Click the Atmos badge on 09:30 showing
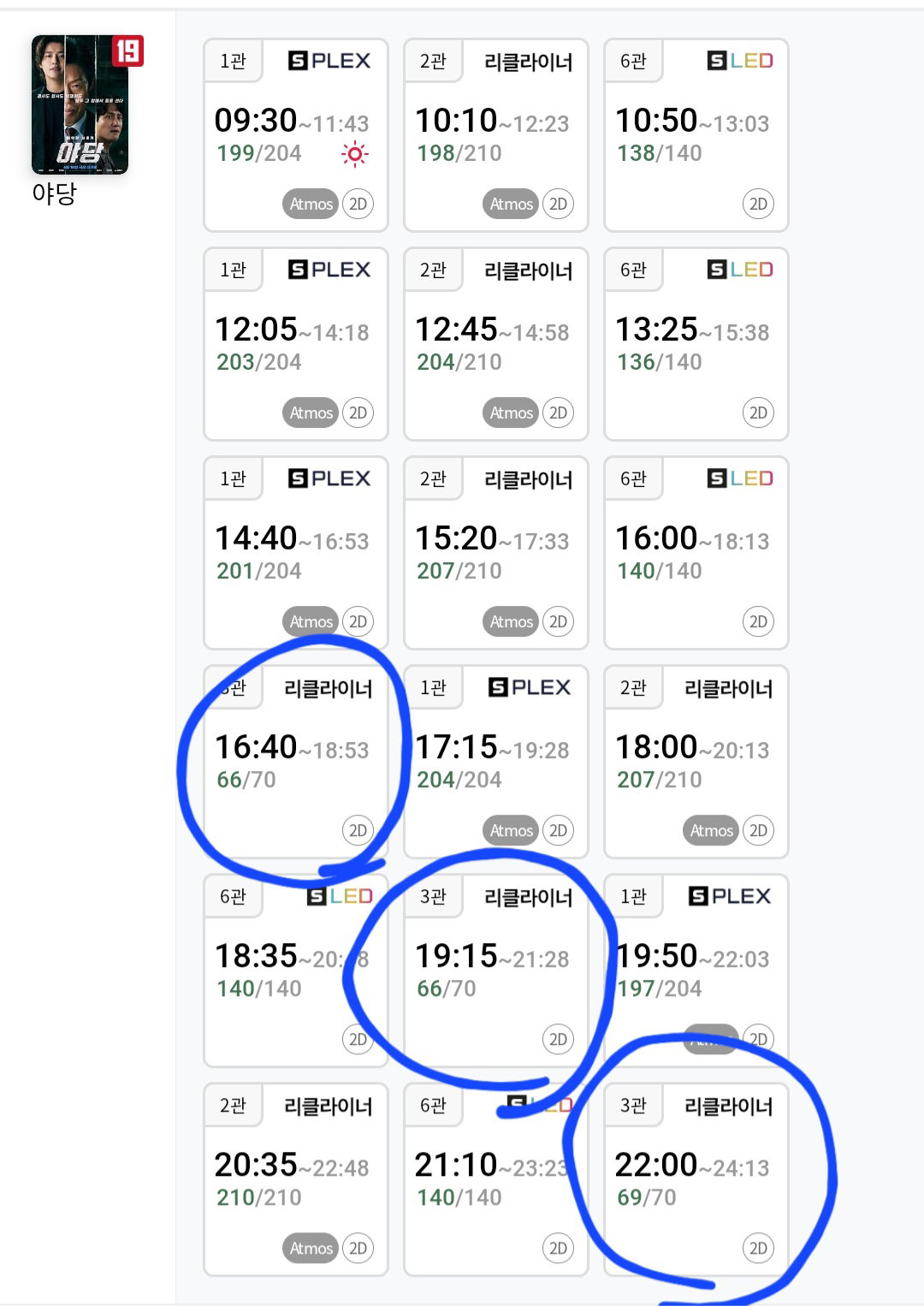 [x=310, y=204]
